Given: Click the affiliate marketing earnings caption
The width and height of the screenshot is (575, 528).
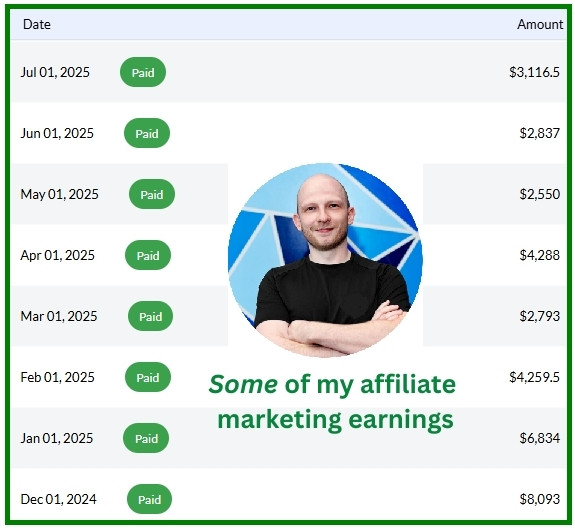Looking at the screenshot, I should click(333, 402).
